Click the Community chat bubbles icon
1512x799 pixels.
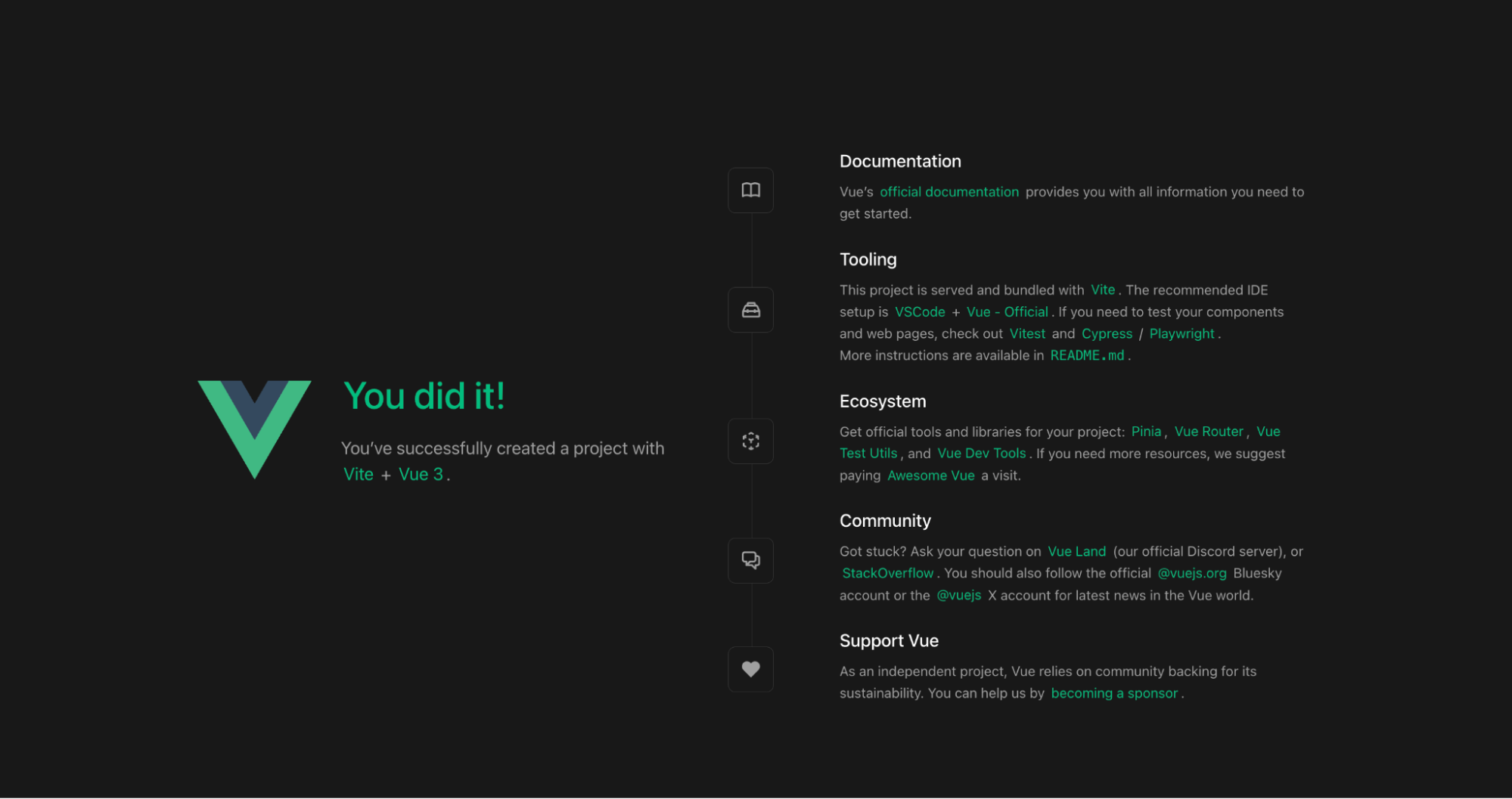750,560
